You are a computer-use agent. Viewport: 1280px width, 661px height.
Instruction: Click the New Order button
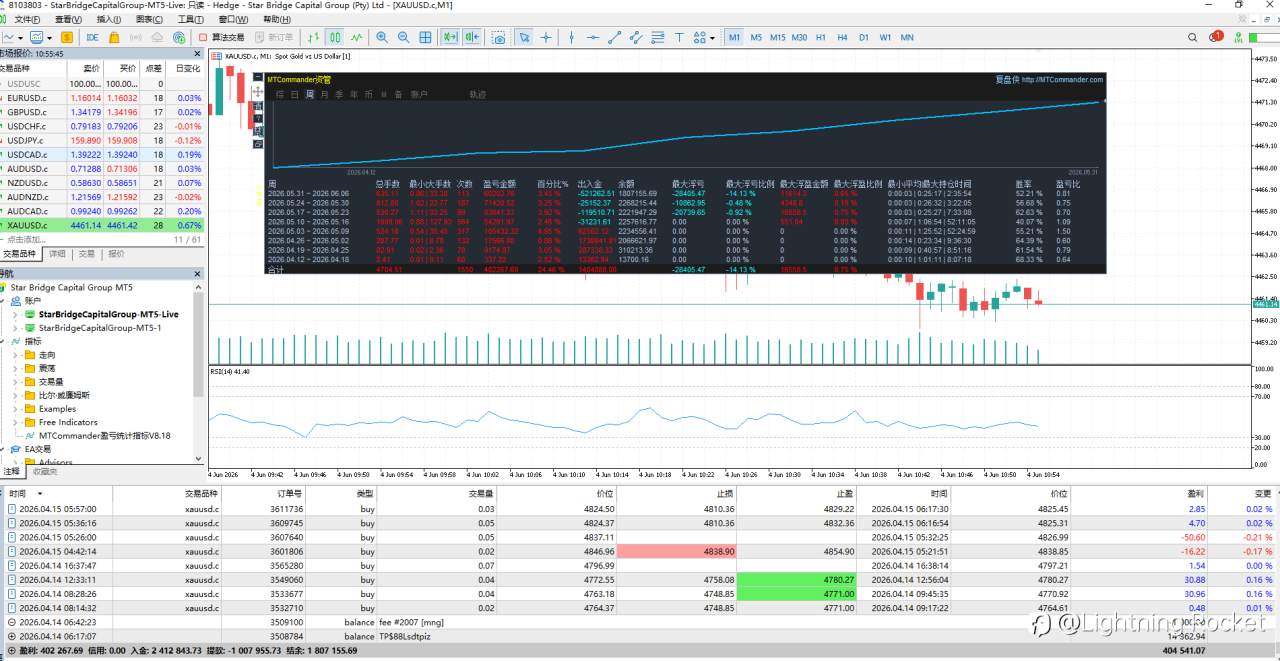coord(272,37)
